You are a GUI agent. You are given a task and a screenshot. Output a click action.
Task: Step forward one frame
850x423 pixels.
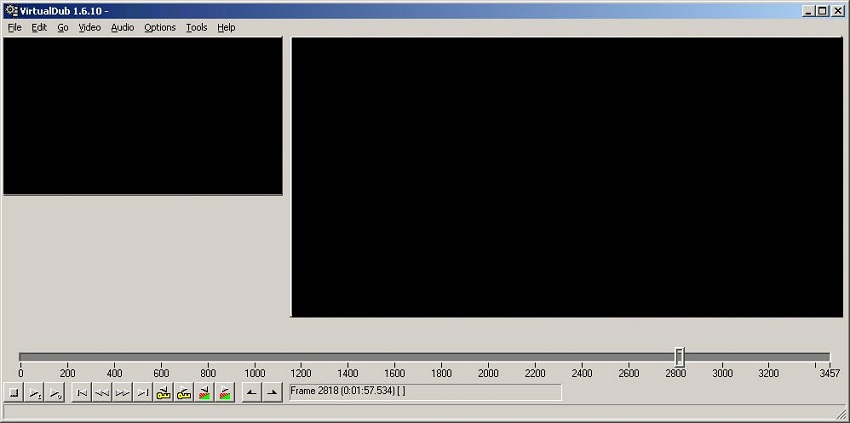click(123, 393)
